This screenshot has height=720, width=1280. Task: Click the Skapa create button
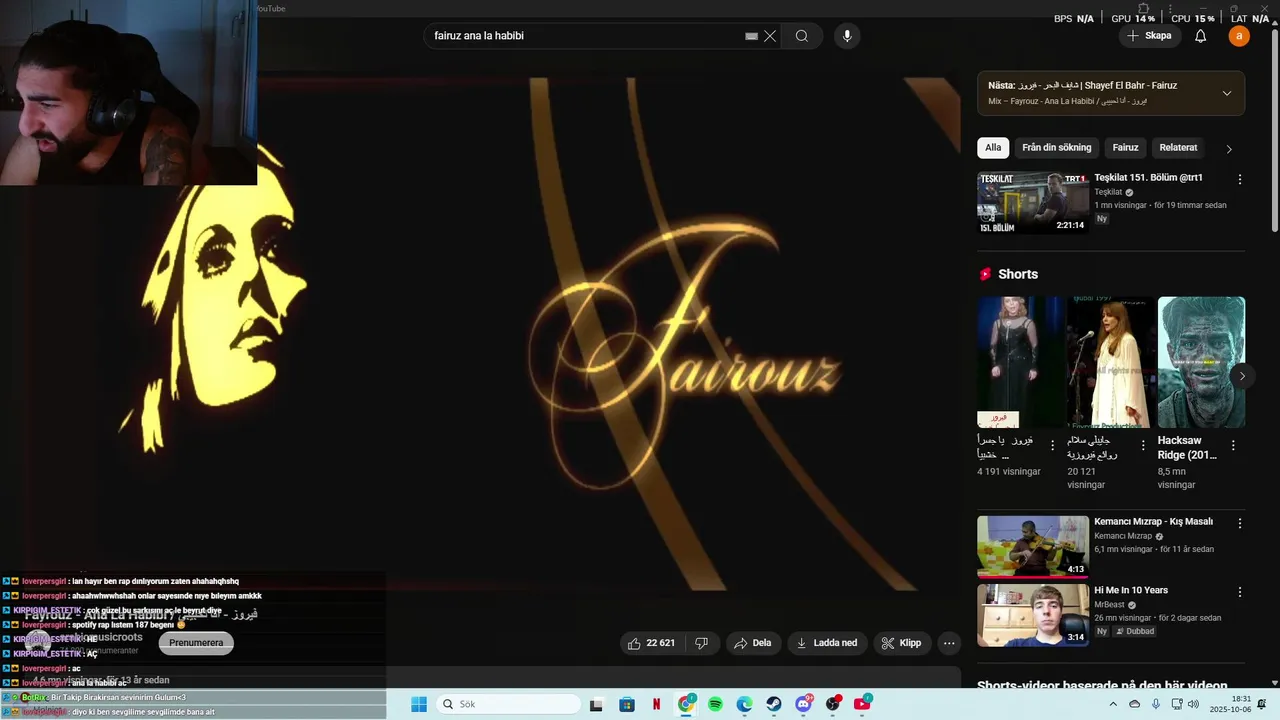point(1149,36)
